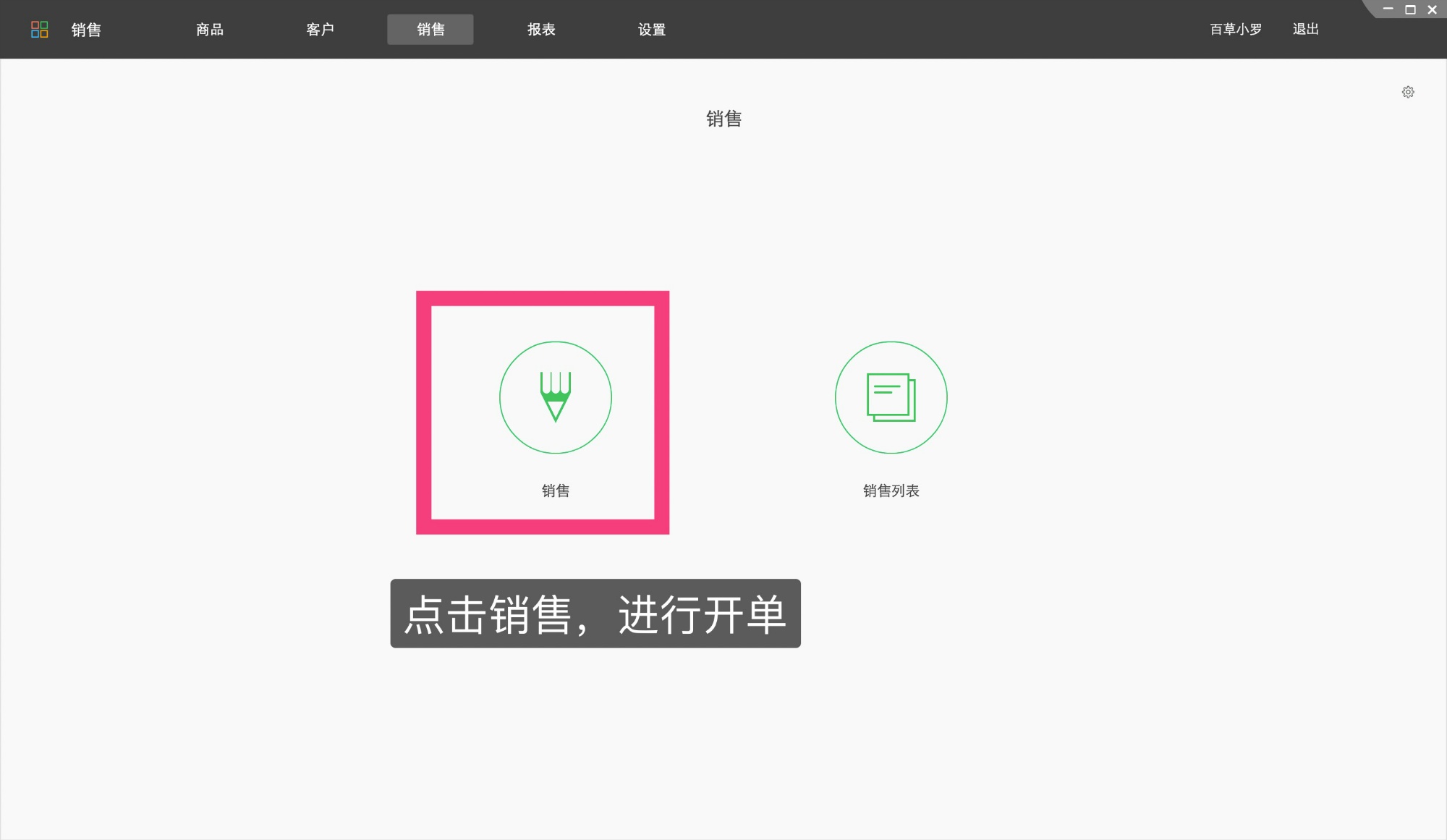
Task: Click the 销售 label under the pencil icon
Action: pyautogui.click(x=555, y=491)
